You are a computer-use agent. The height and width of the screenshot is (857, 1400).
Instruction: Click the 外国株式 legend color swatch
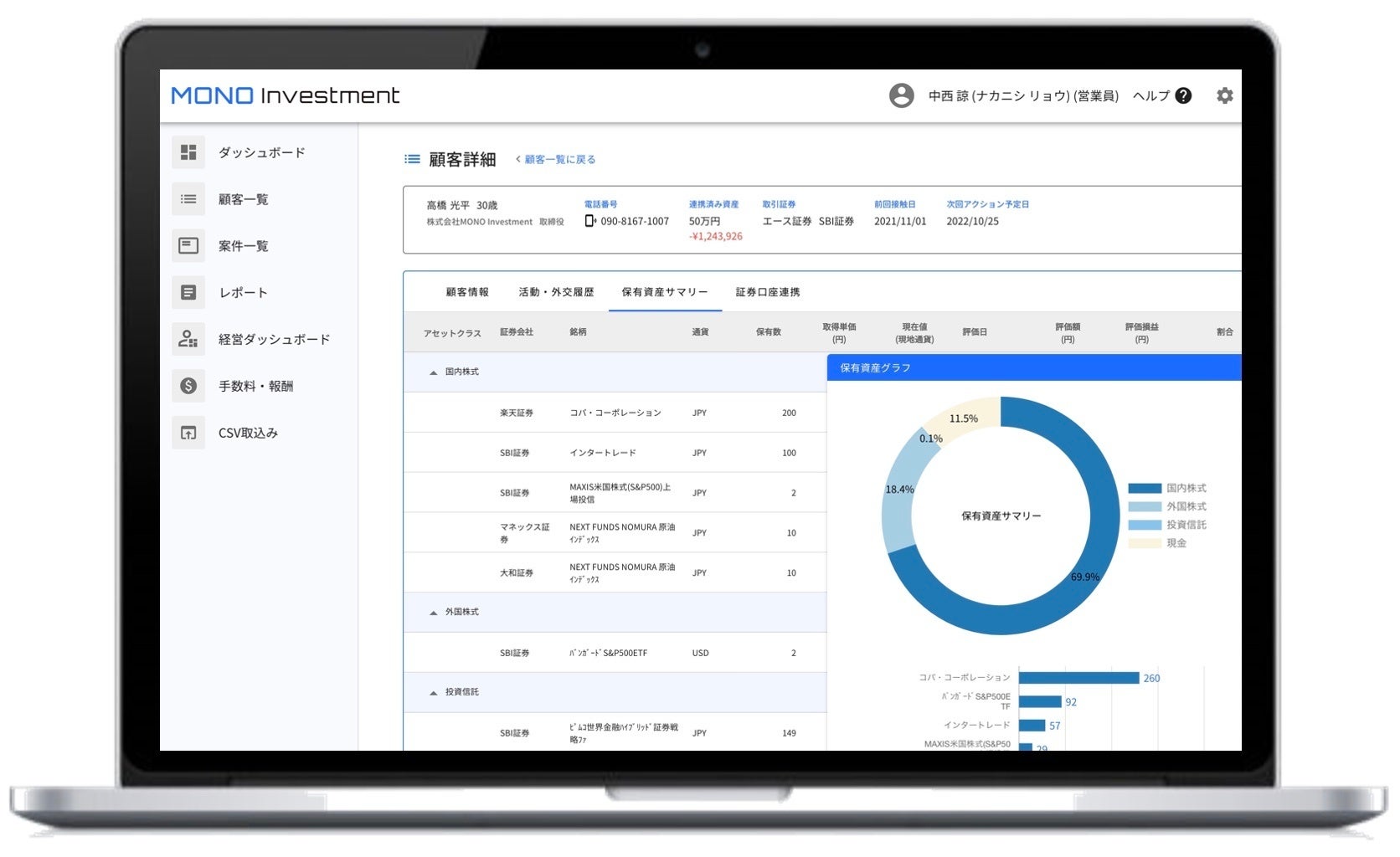point(1145,506)
